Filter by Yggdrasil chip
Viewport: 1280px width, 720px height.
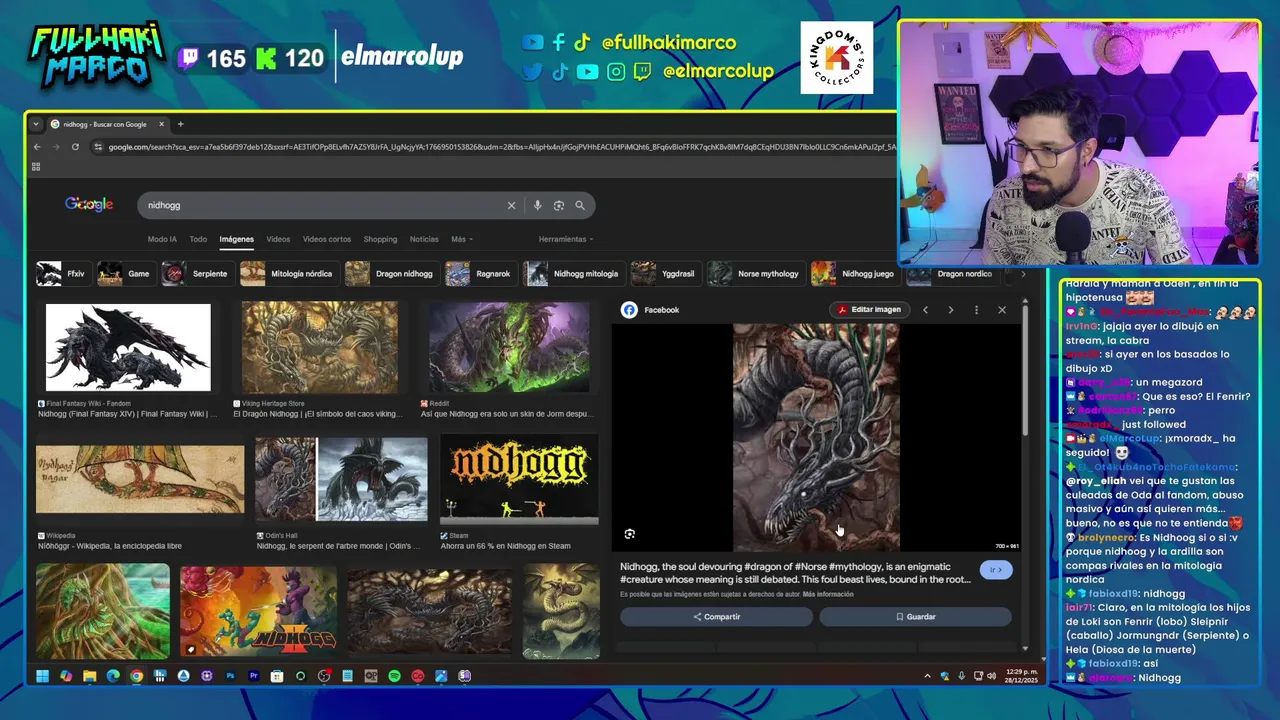coord(665,274)
